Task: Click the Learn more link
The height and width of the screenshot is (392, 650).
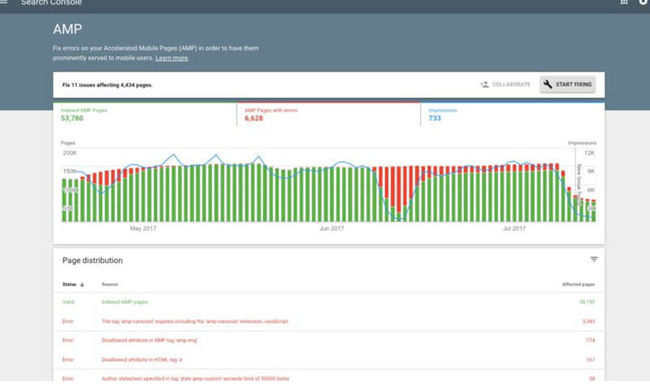Action: point(172,58)
